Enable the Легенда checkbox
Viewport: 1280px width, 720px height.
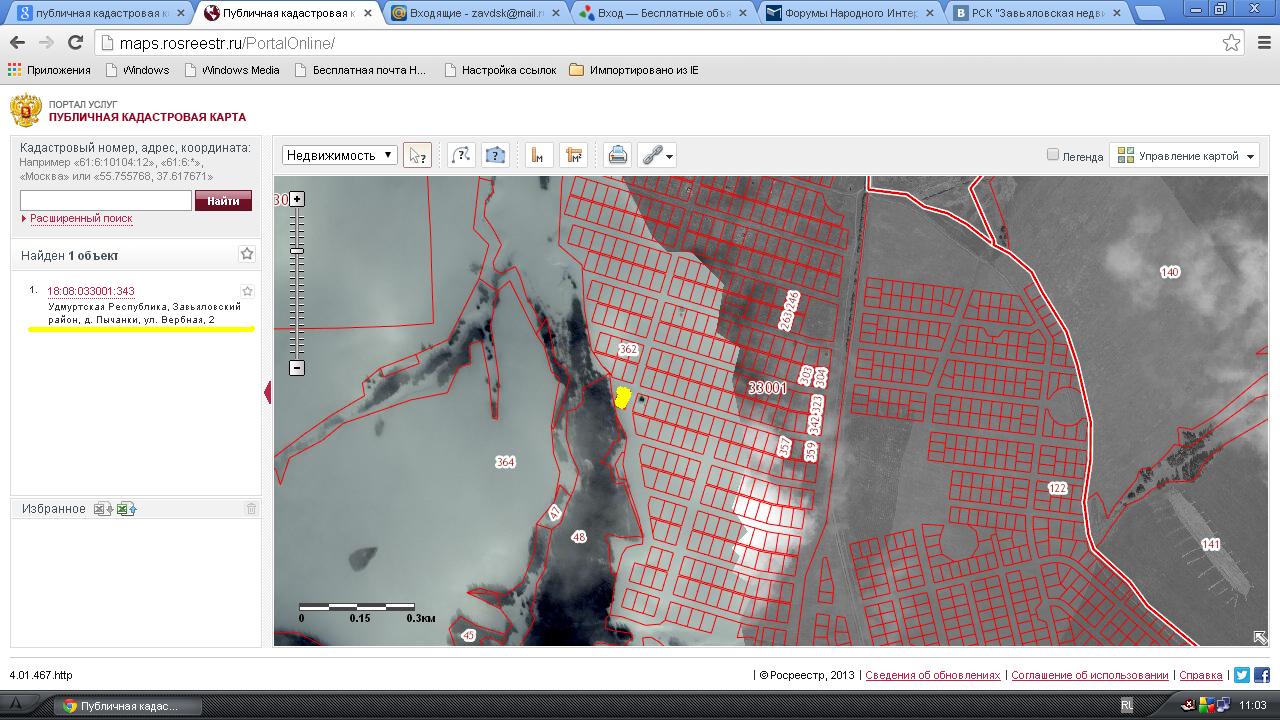[x=1052, y=155]
